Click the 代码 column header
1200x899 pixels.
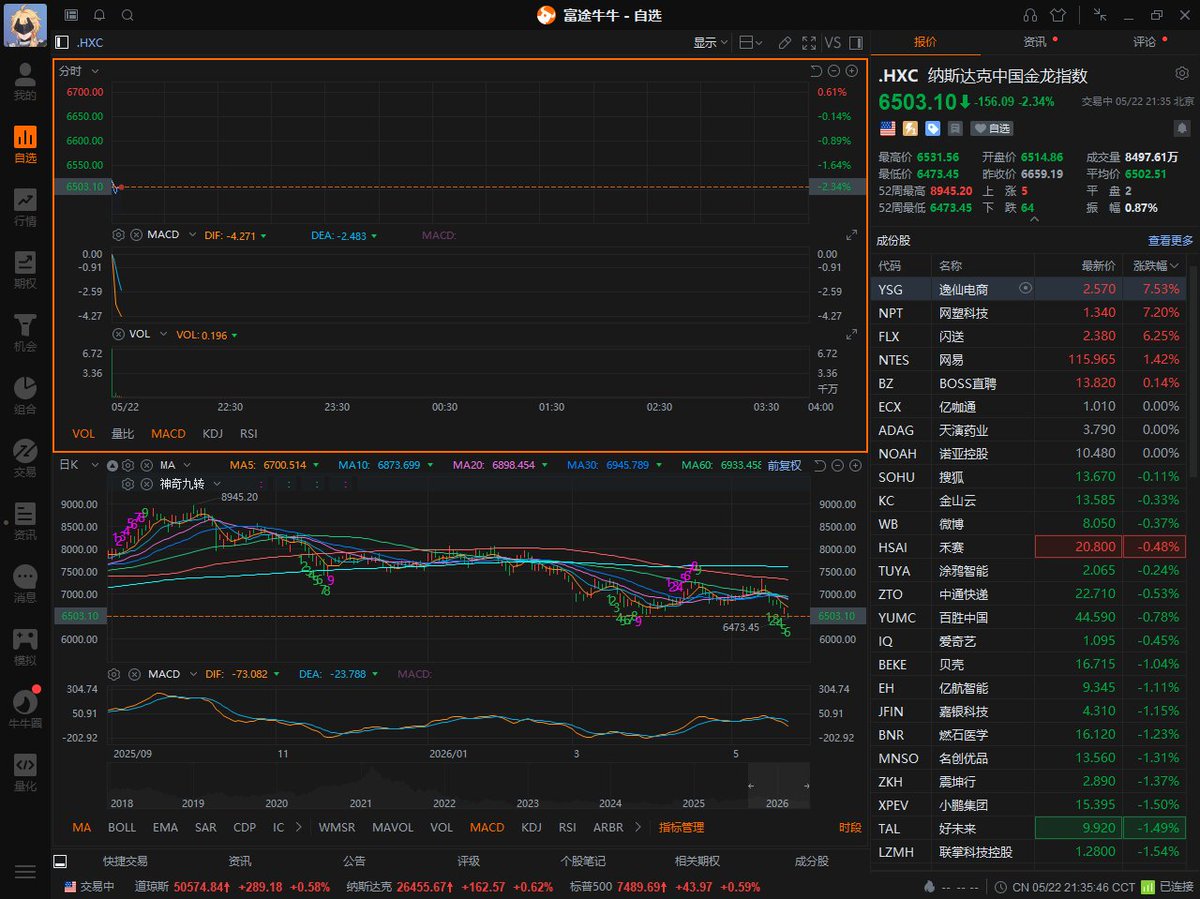click(x=890, y=266)
